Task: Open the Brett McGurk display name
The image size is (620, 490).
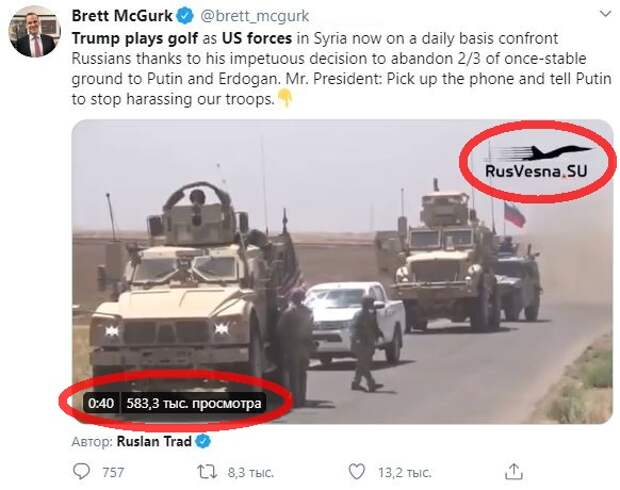Action: click(x=122, y=16)
